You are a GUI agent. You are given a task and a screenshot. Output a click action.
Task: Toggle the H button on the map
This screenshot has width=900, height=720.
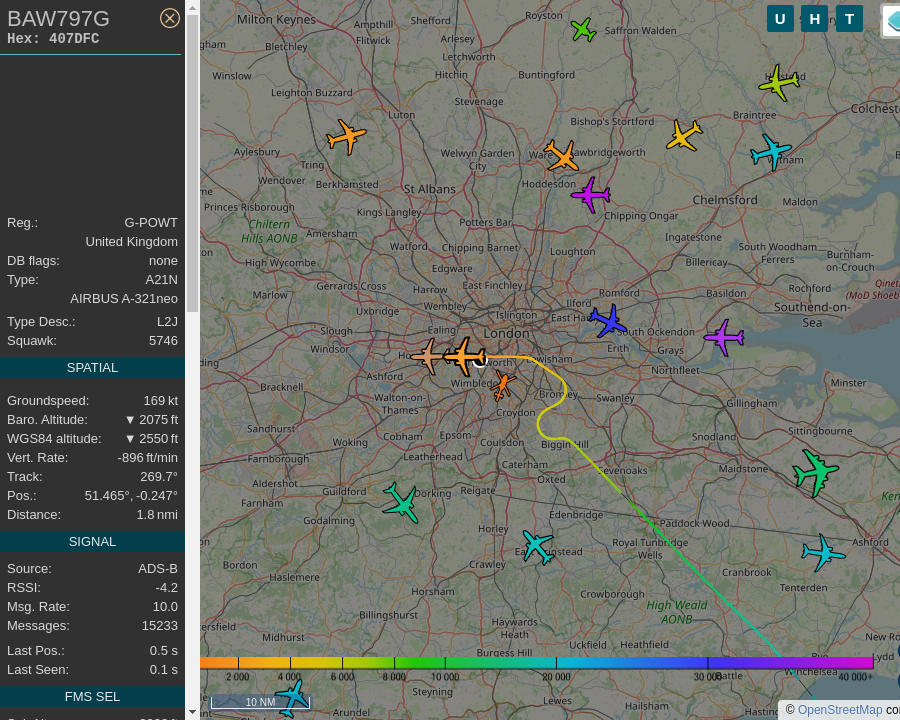[x=814, y=18]
